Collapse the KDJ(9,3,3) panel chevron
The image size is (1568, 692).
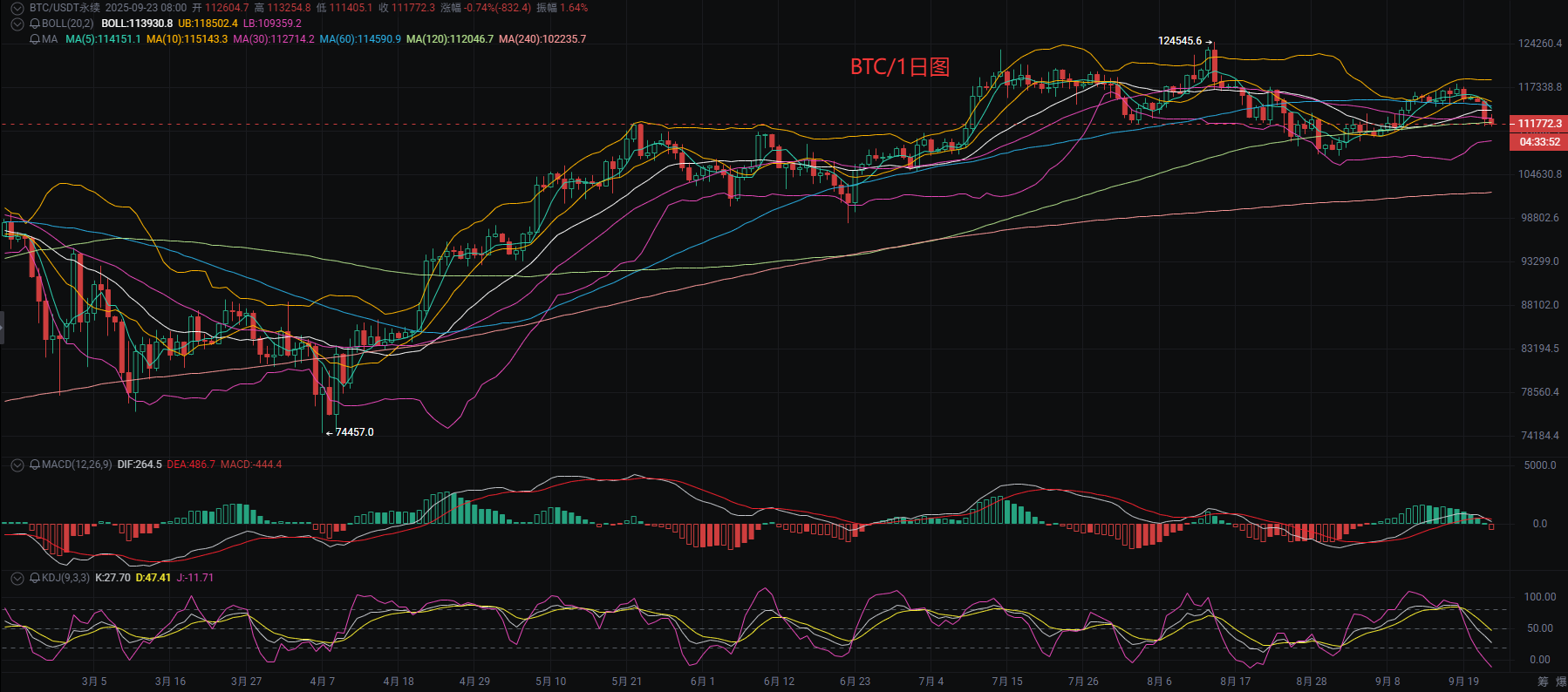click(x=17, y=578)
